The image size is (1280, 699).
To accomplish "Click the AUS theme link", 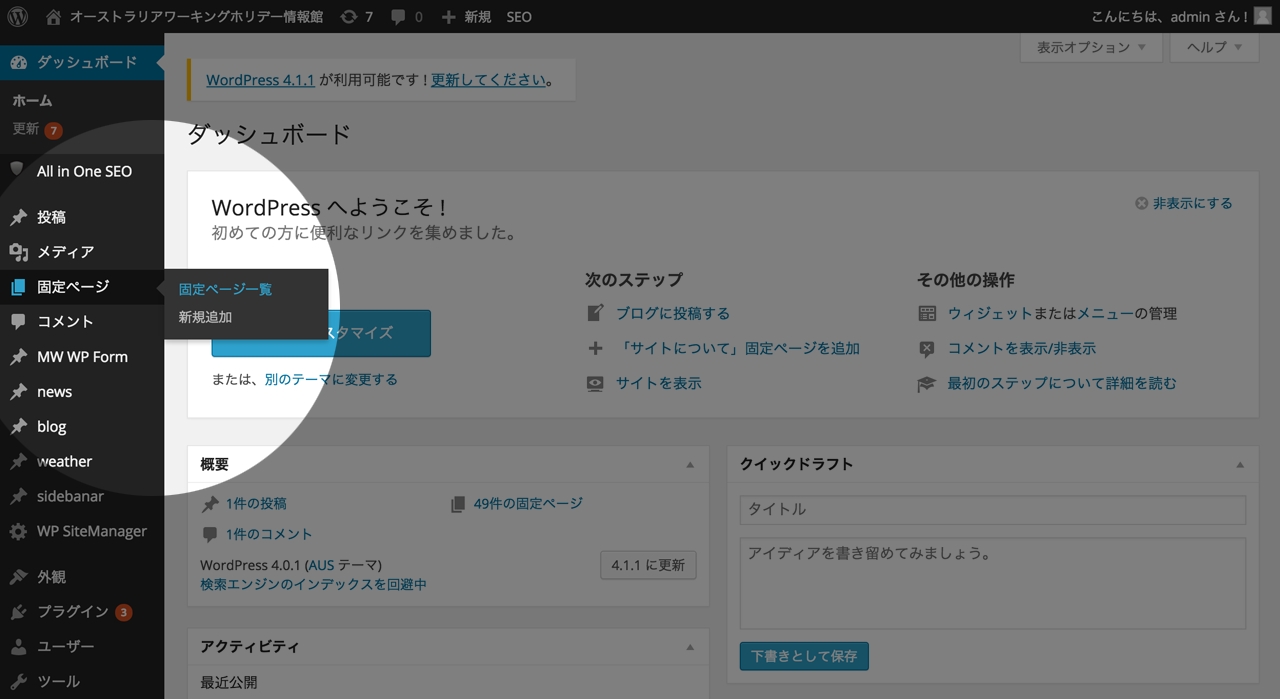I will point(320,565).
